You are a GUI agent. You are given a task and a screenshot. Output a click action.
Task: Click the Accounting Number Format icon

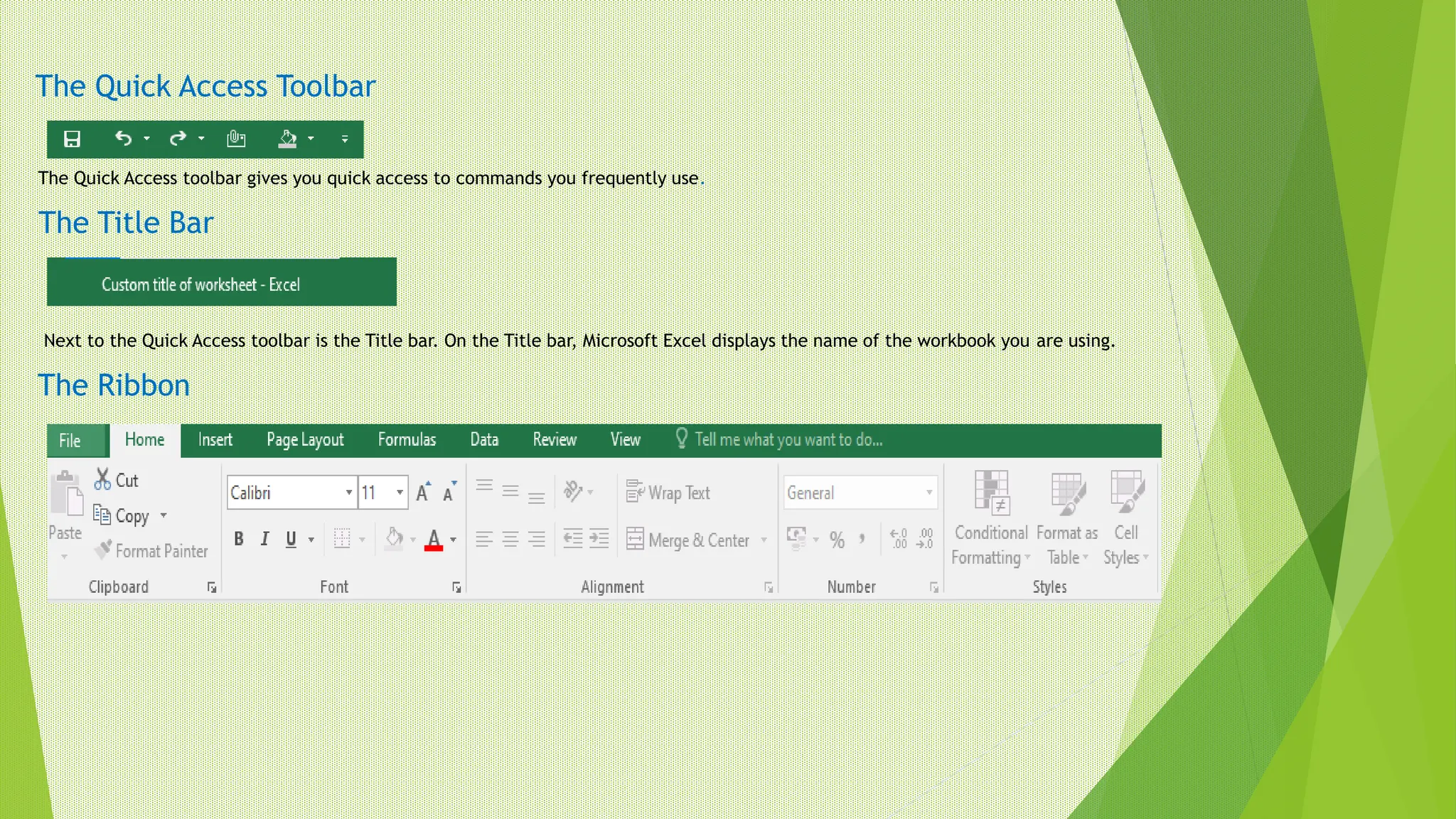(796, 538)
